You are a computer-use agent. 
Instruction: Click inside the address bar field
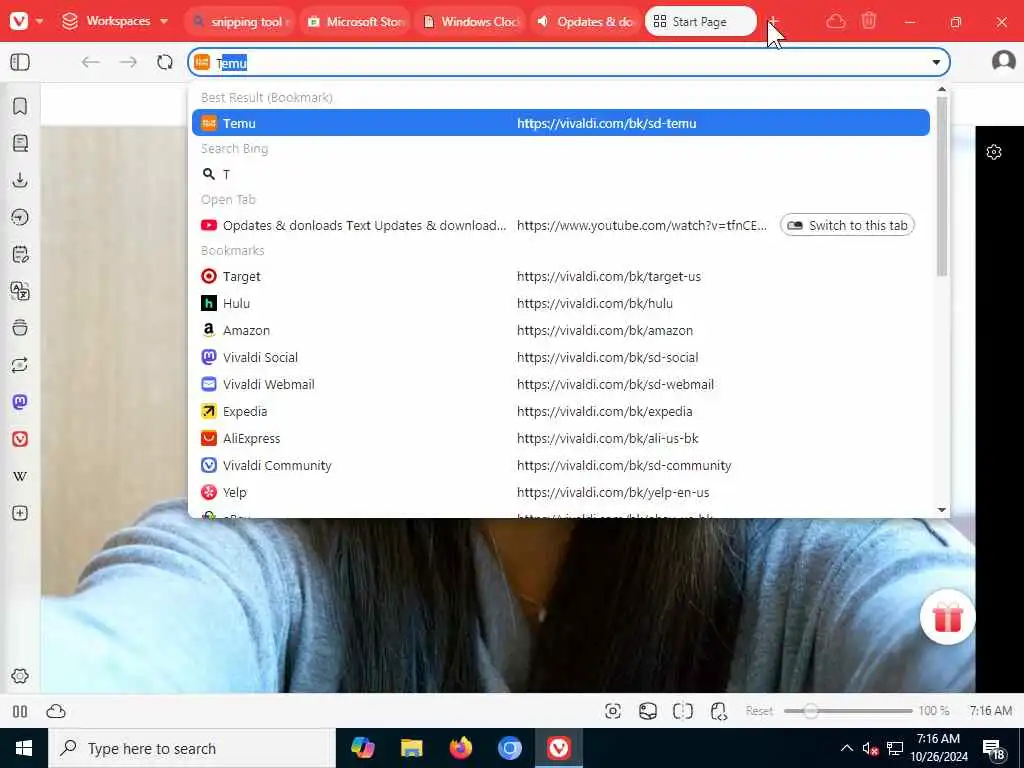coord(568,62)
